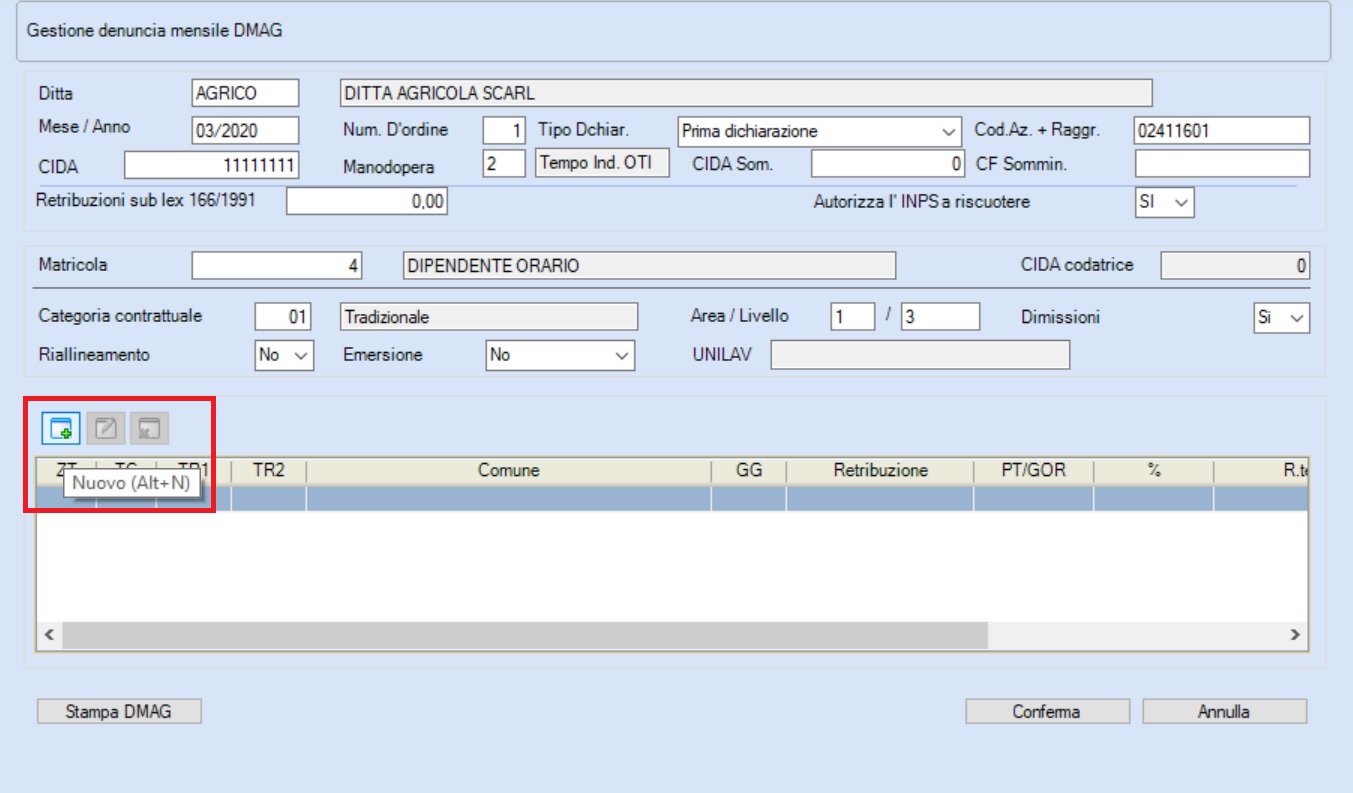
Task: Focus the Retribuzioni sub lex 166/1991 field
Action: 367,202
